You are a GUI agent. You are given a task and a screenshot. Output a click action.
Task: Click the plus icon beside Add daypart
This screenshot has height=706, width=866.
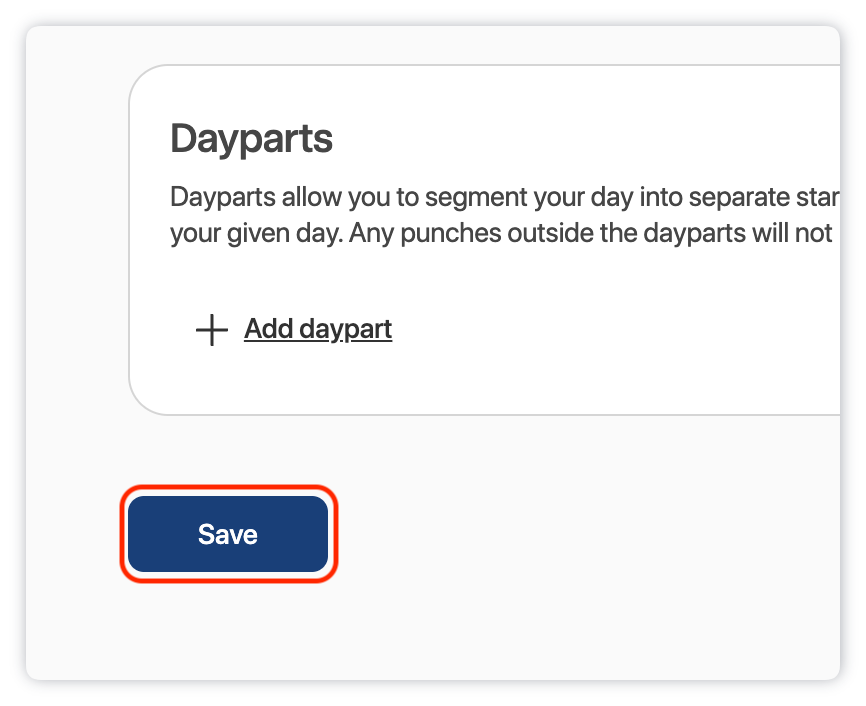212,330
